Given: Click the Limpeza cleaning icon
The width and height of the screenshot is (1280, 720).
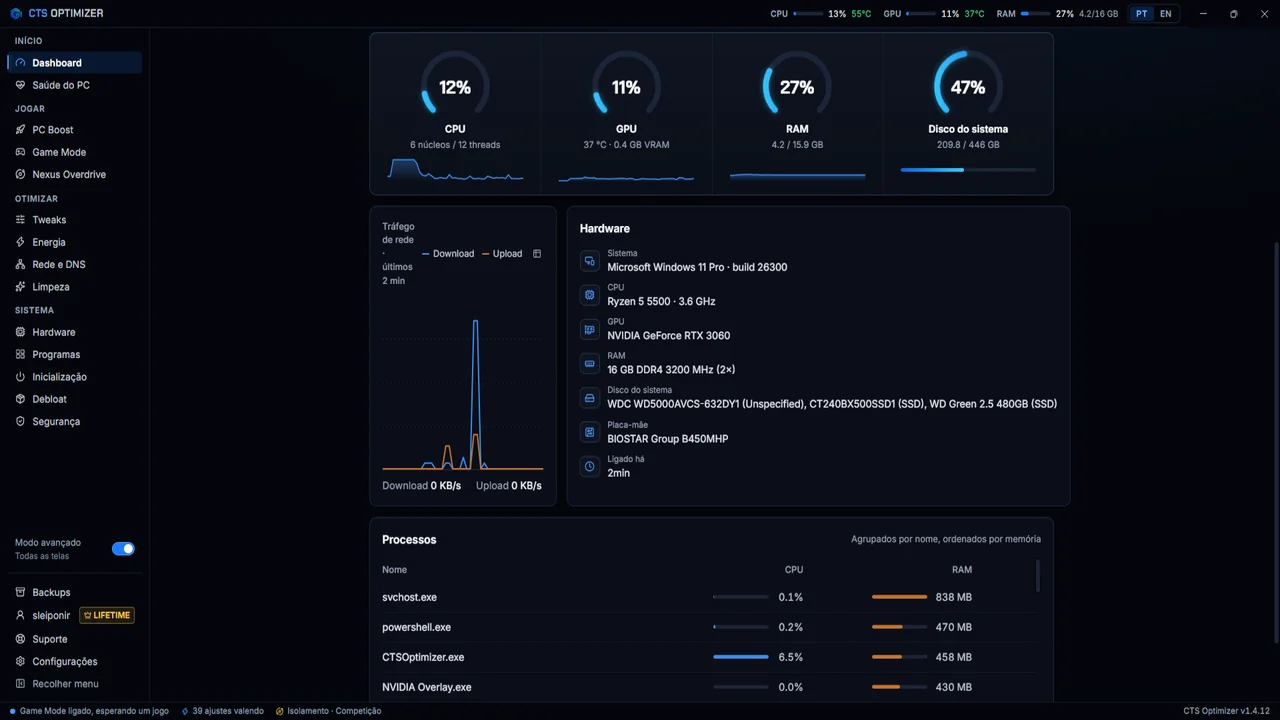Looking at the screenshot, I should click(21, 287).
